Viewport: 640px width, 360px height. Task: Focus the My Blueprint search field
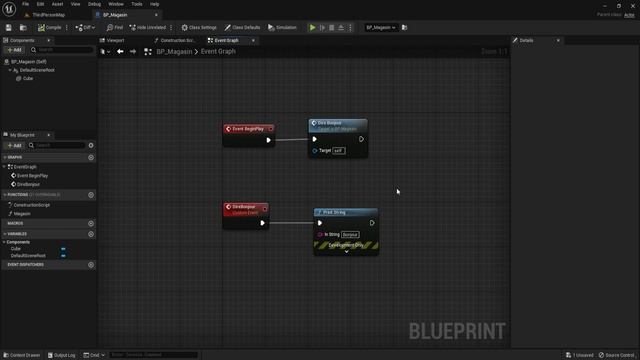57,145
